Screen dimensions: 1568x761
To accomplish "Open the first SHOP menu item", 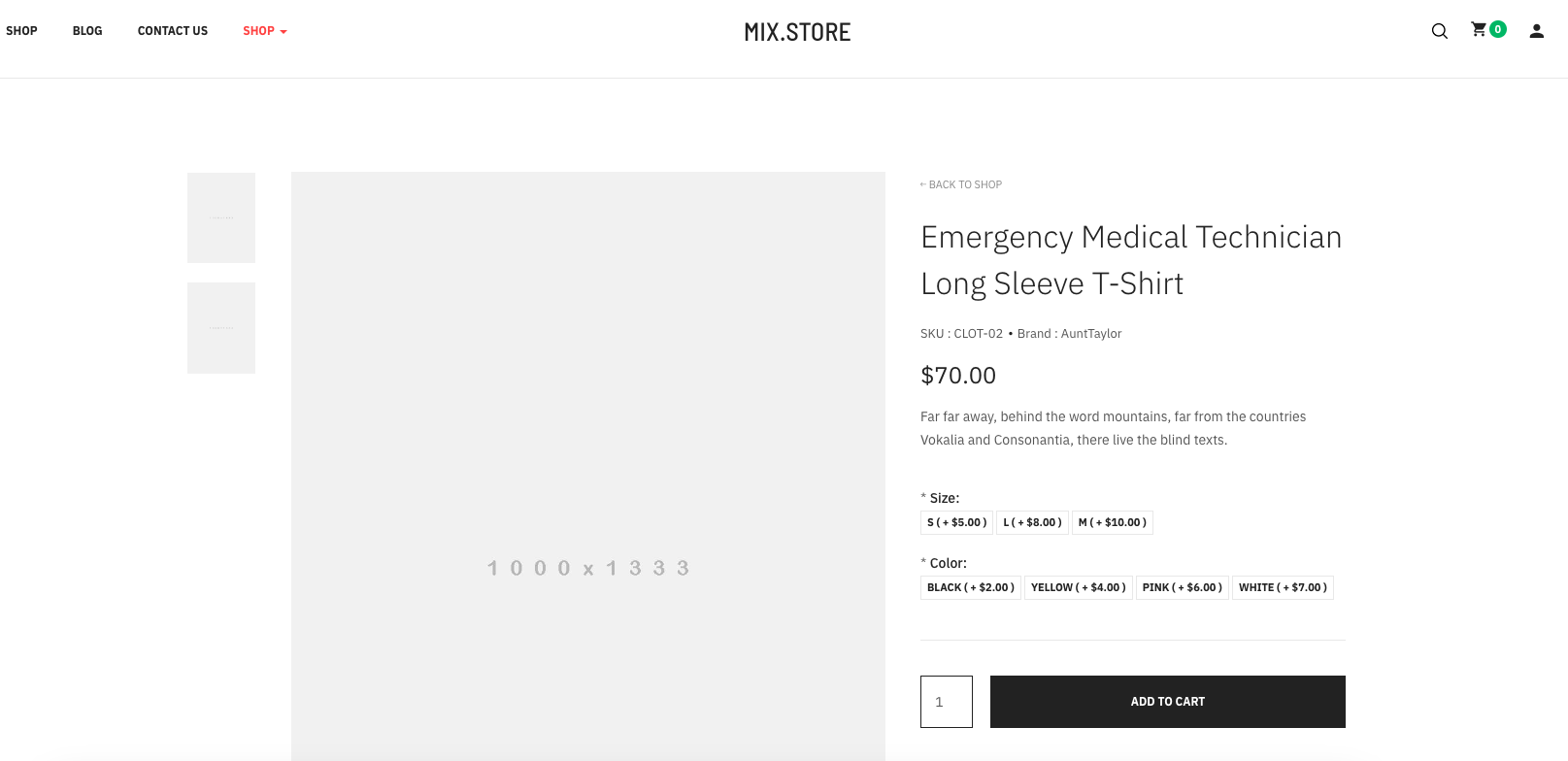I will tap(21, 31).
